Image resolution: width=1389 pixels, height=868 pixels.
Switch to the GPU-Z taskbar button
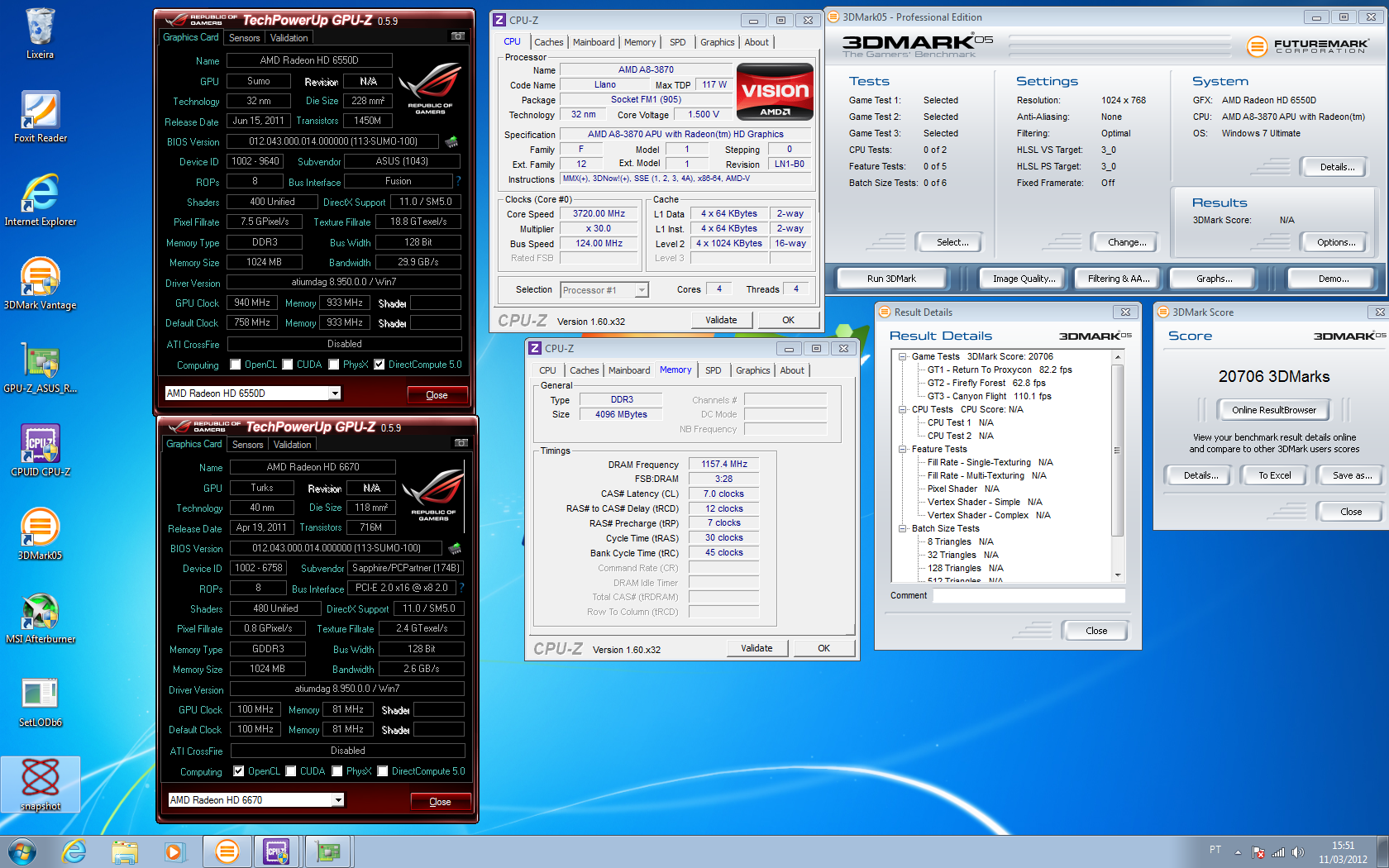pos(329,851)
